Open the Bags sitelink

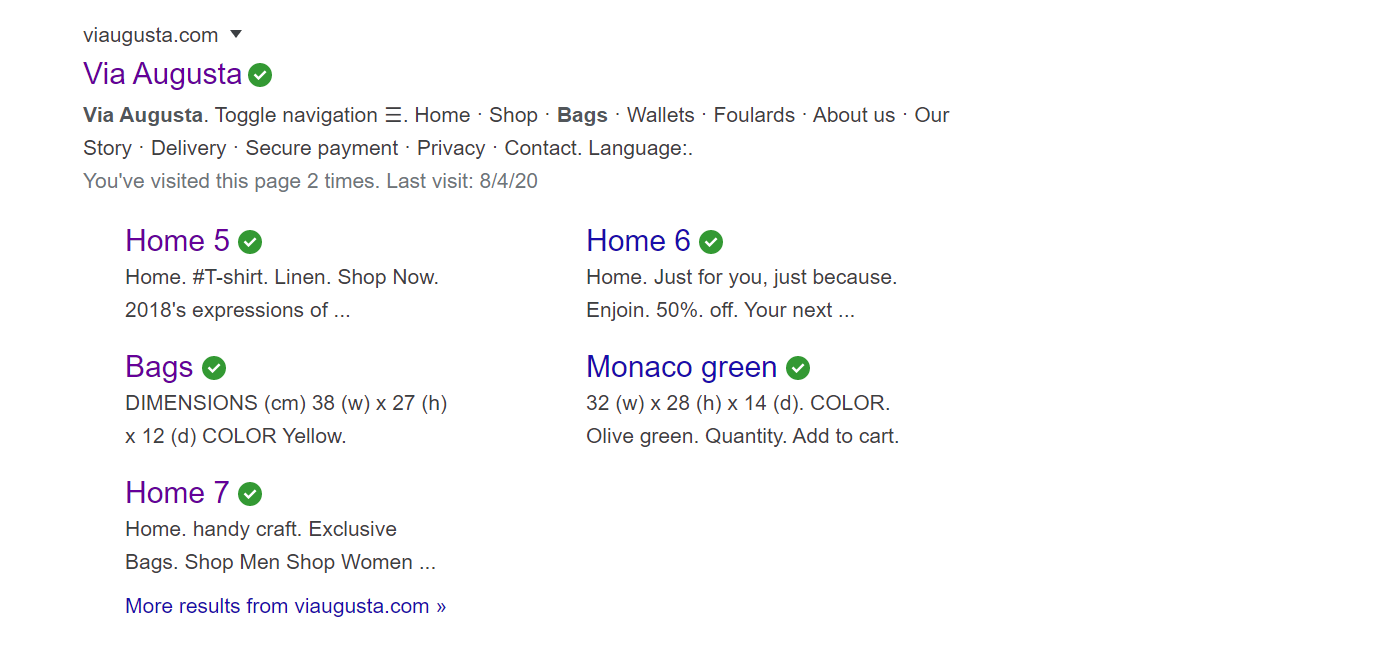click(x=159, y=367)
